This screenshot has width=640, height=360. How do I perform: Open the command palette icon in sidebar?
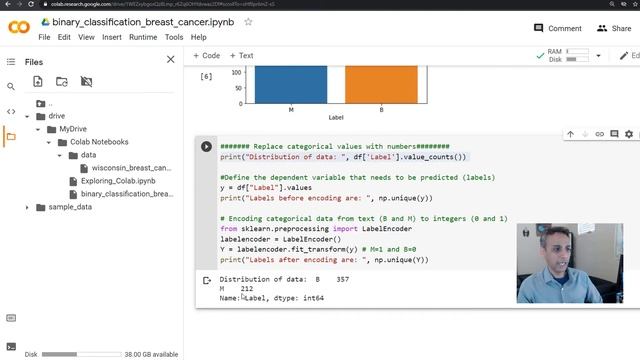(11, 318)
